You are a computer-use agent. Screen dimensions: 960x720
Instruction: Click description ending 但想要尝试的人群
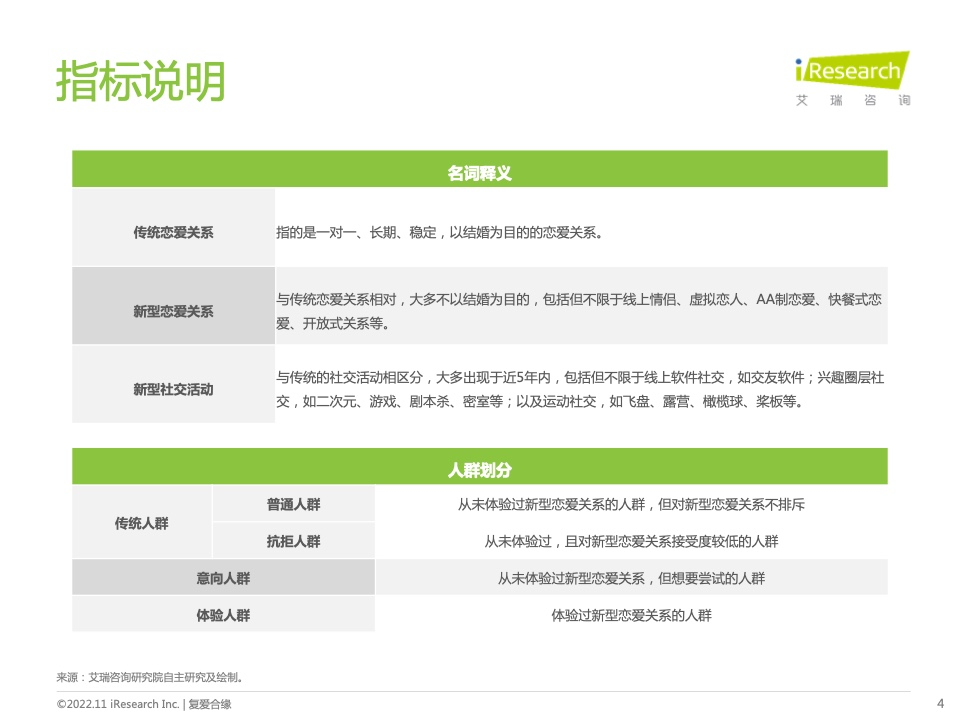(631, 578)
